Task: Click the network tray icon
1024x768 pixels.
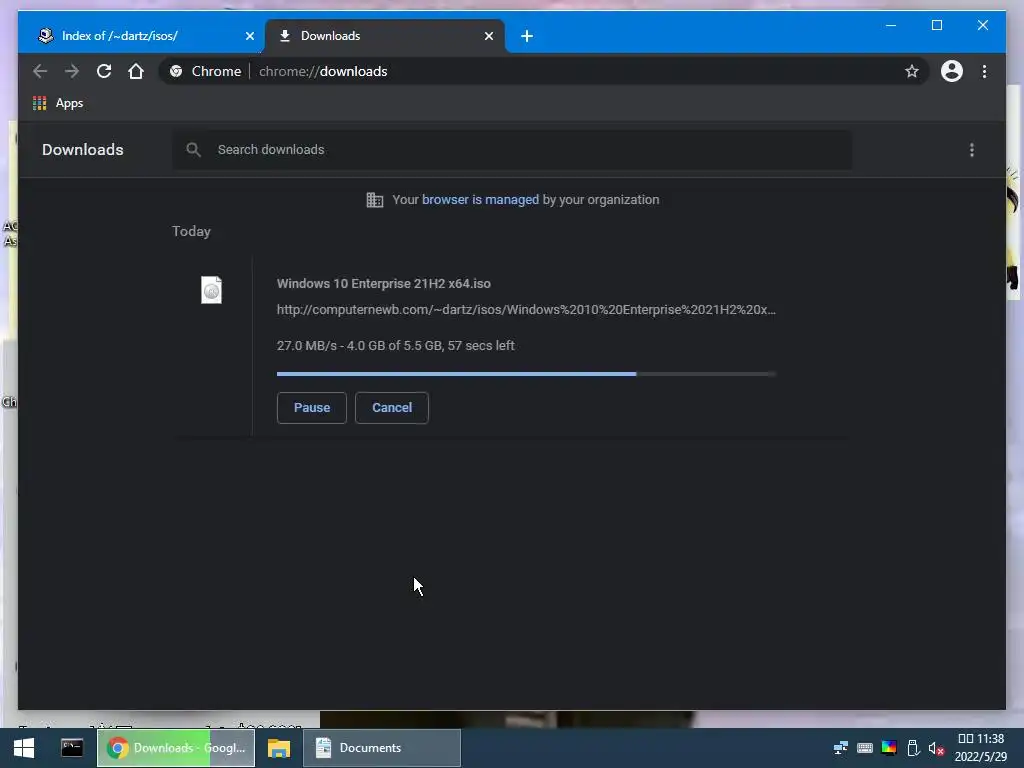Action: pos(840,748)
